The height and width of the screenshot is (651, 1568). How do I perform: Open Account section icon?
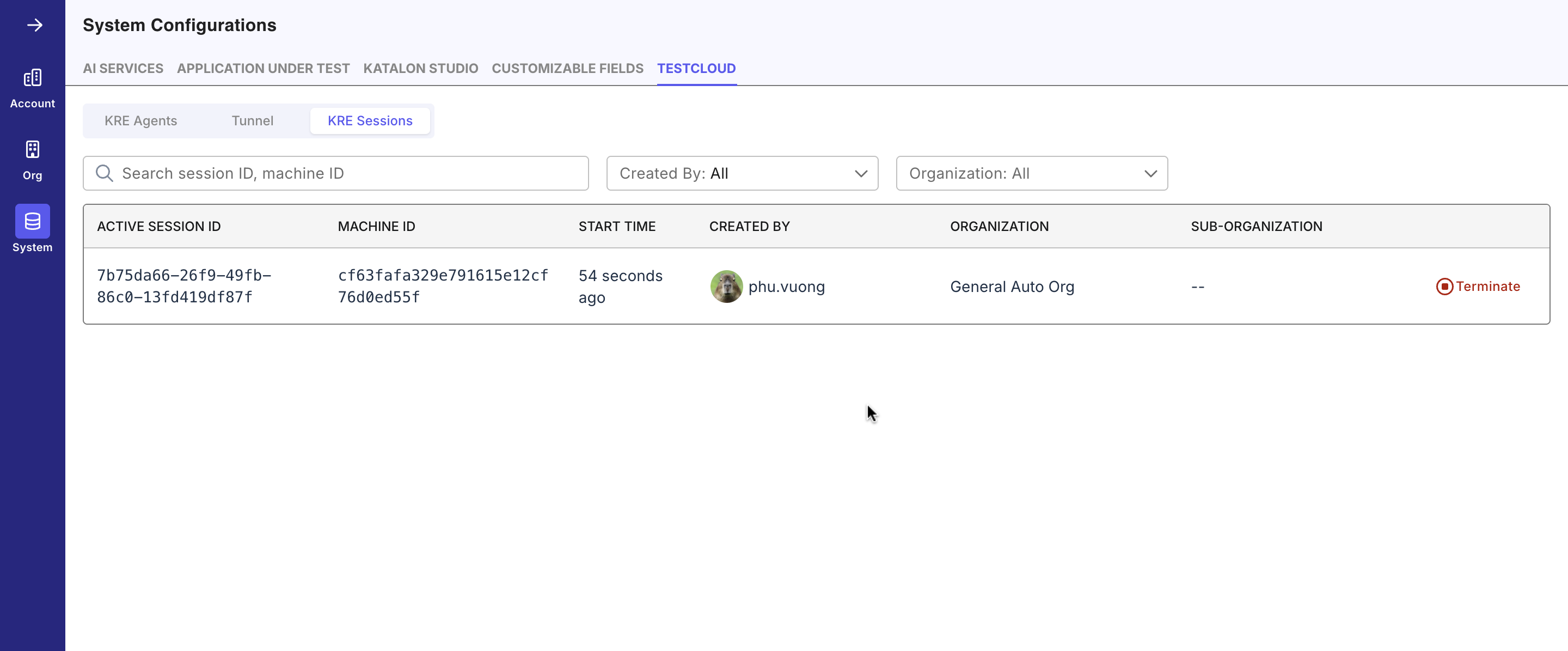point(32,78)
